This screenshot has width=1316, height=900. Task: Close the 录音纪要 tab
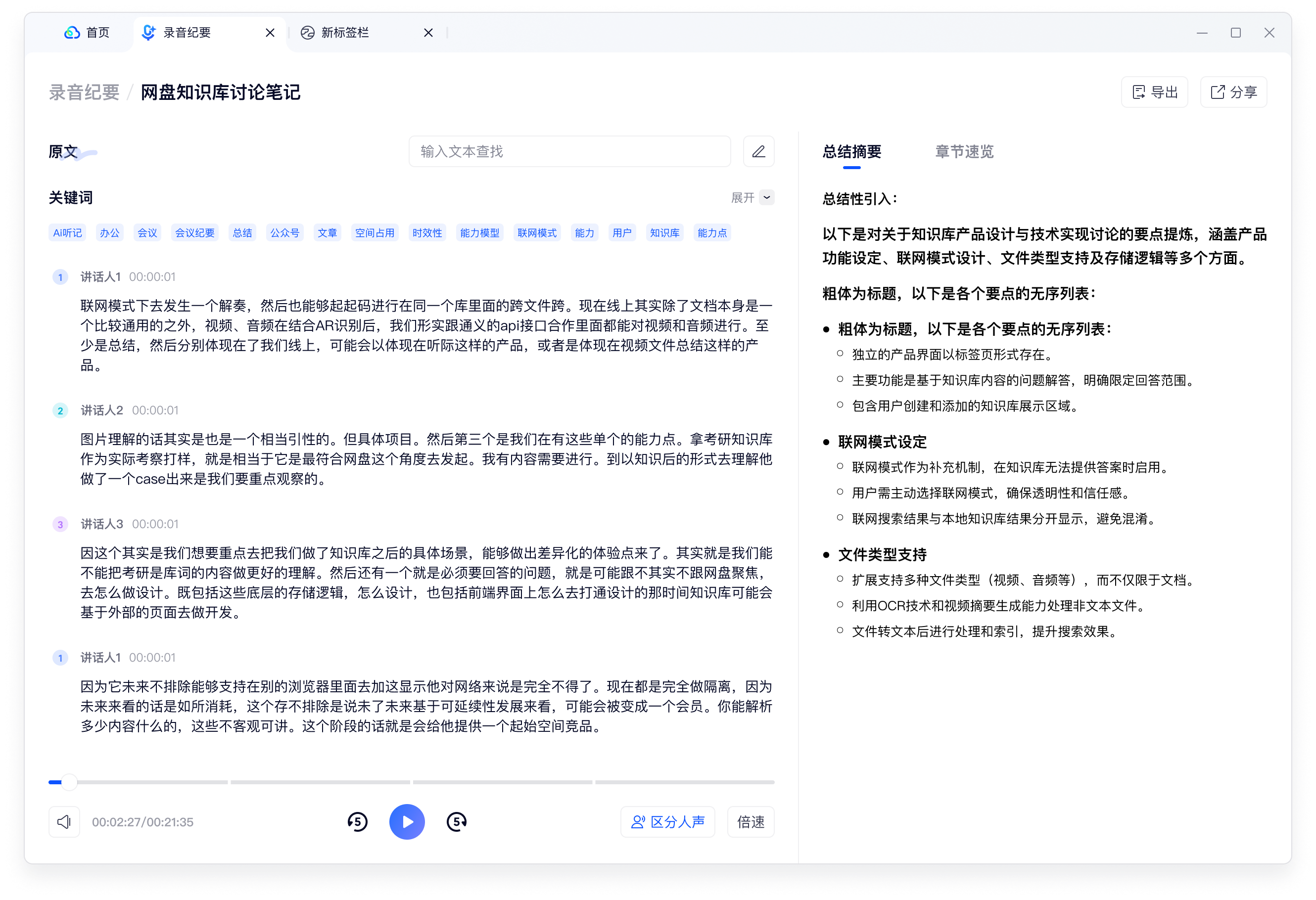tap(270, 33)
